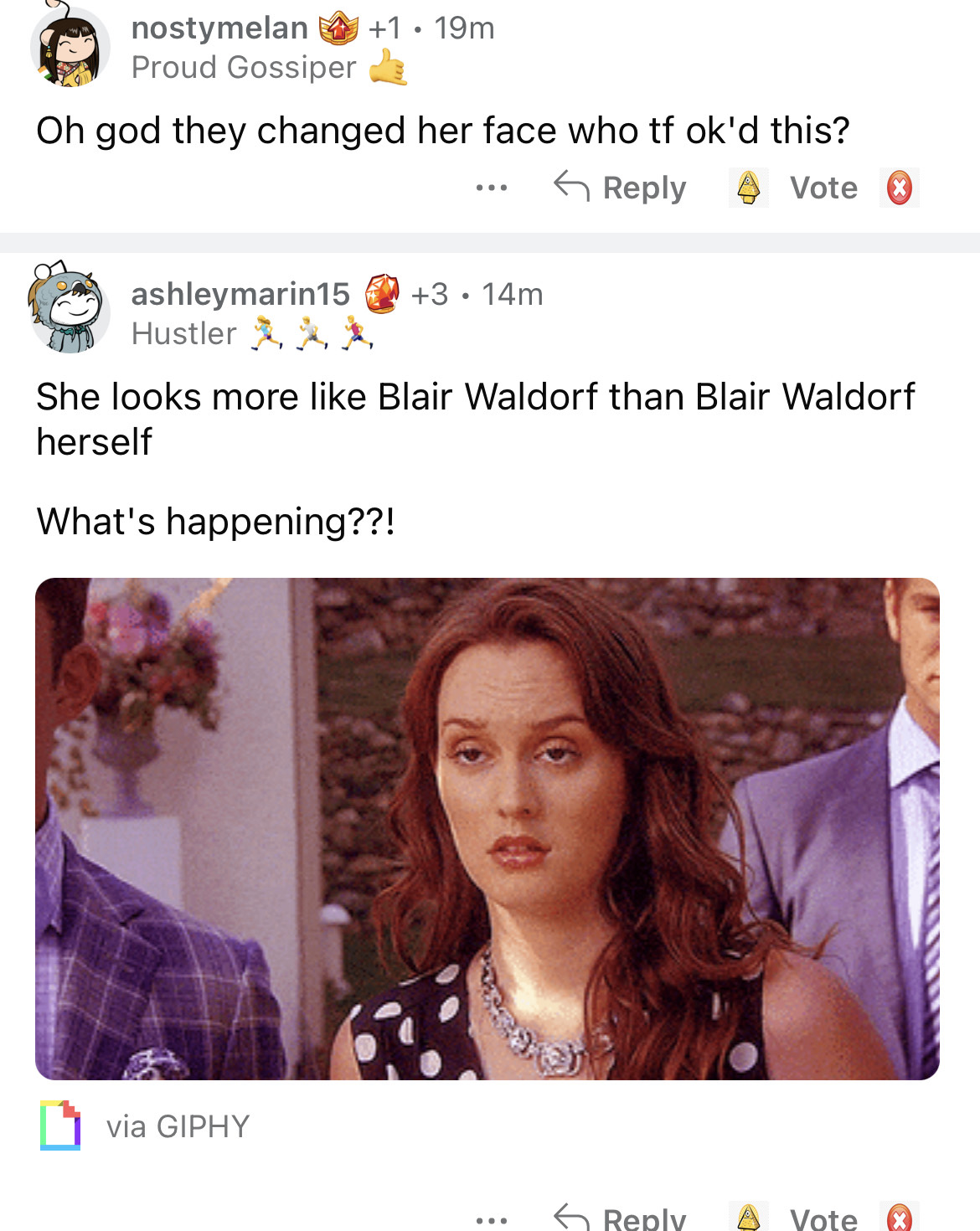Upvote ashleymarin15's comment with the yellow icon

click(x=749, y=1217)
